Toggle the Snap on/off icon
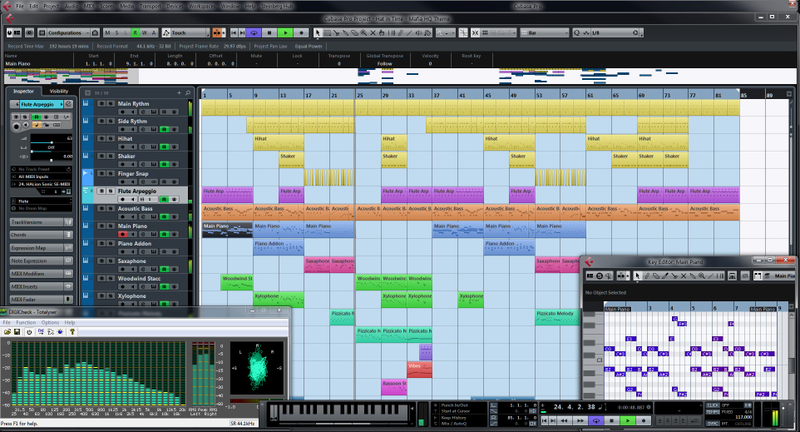The width and height of the screenshot is (800, 432). 475,33
